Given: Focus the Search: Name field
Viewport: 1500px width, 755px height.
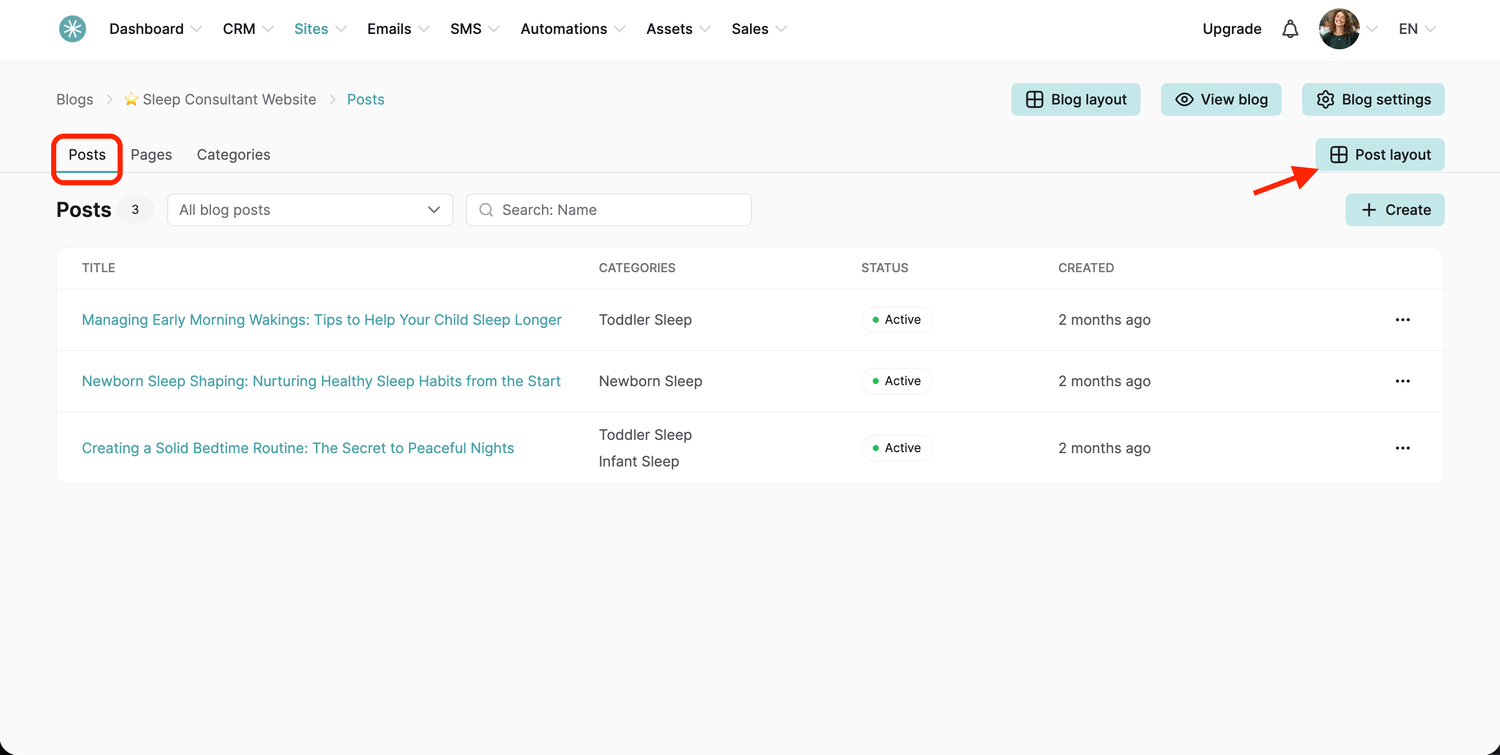Looking at the screenshot, I should coord(609,210).
